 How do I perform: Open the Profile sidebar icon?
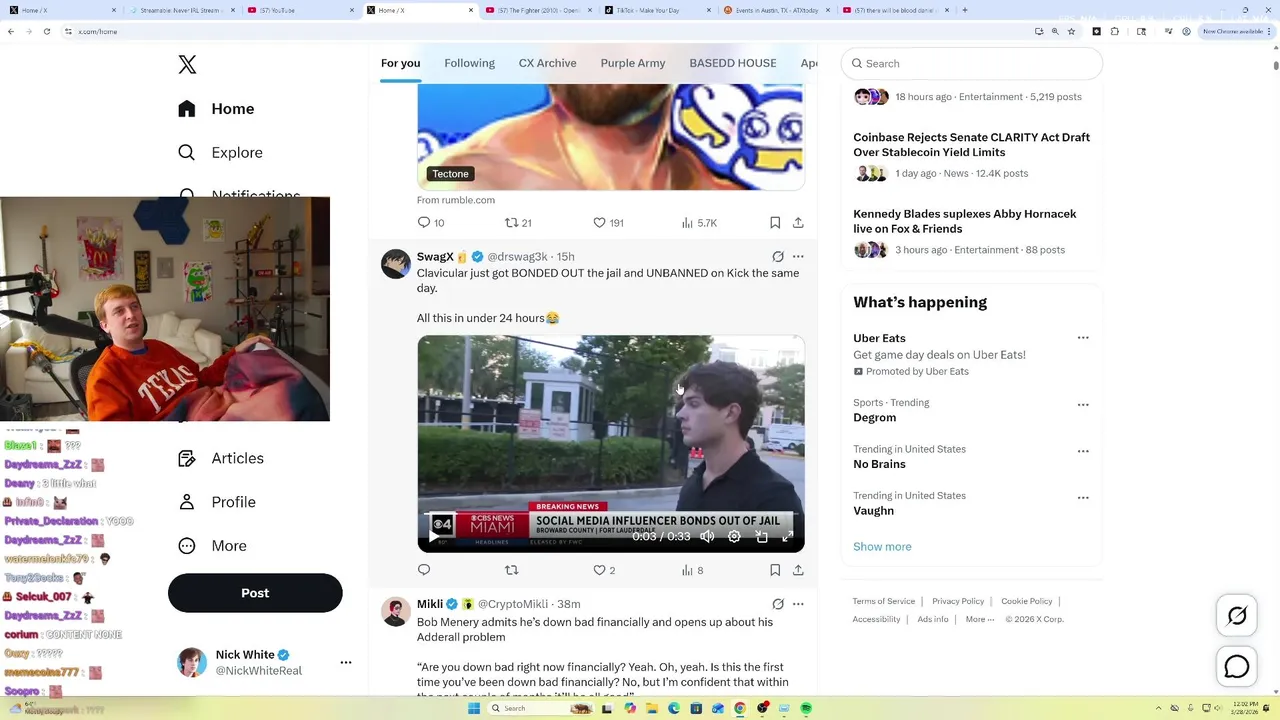[x=186, y=502]
